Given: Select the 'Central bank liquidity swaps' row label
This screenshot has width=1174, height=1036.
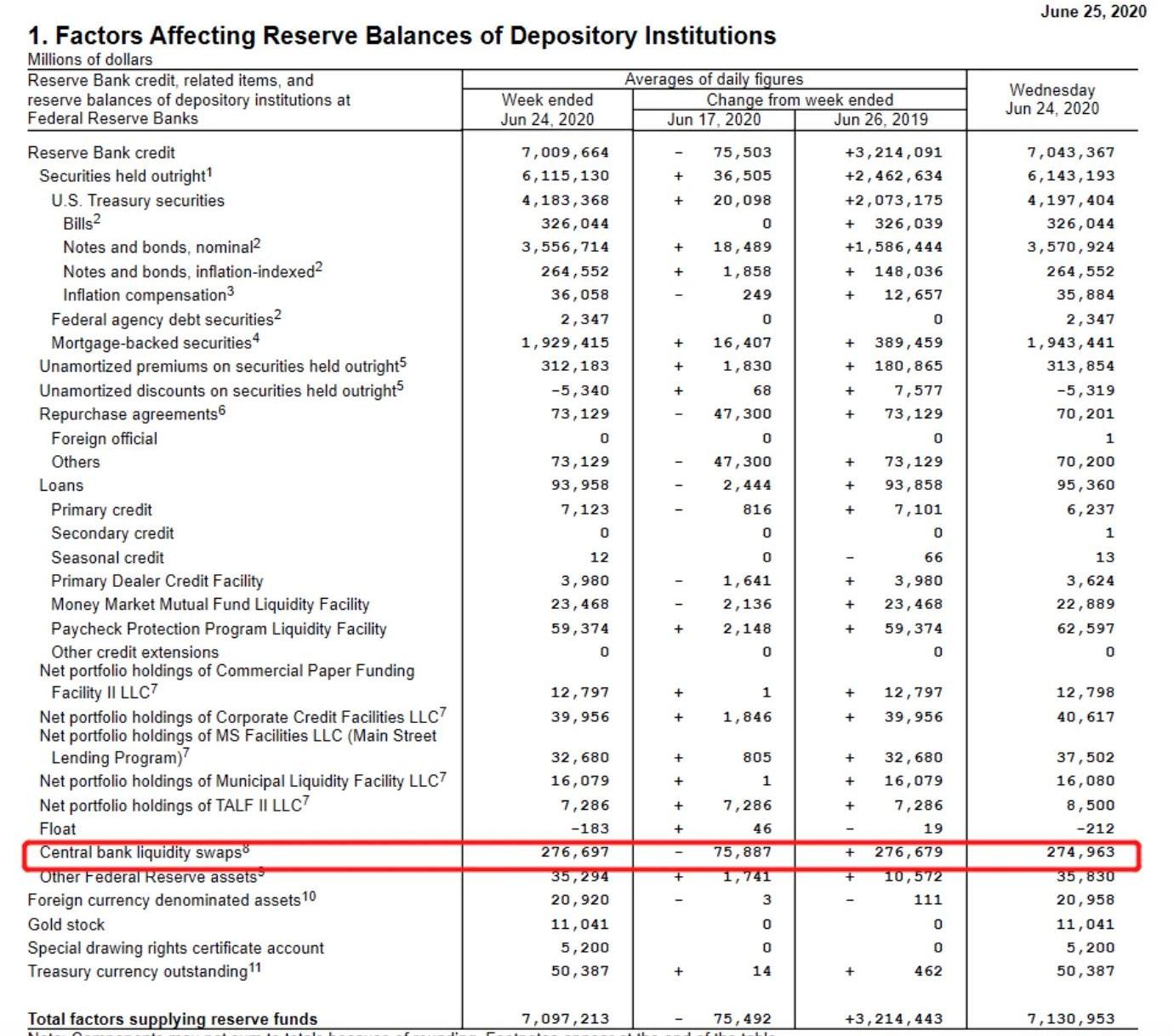Looking at the screenshot, I should coord(140,852).
